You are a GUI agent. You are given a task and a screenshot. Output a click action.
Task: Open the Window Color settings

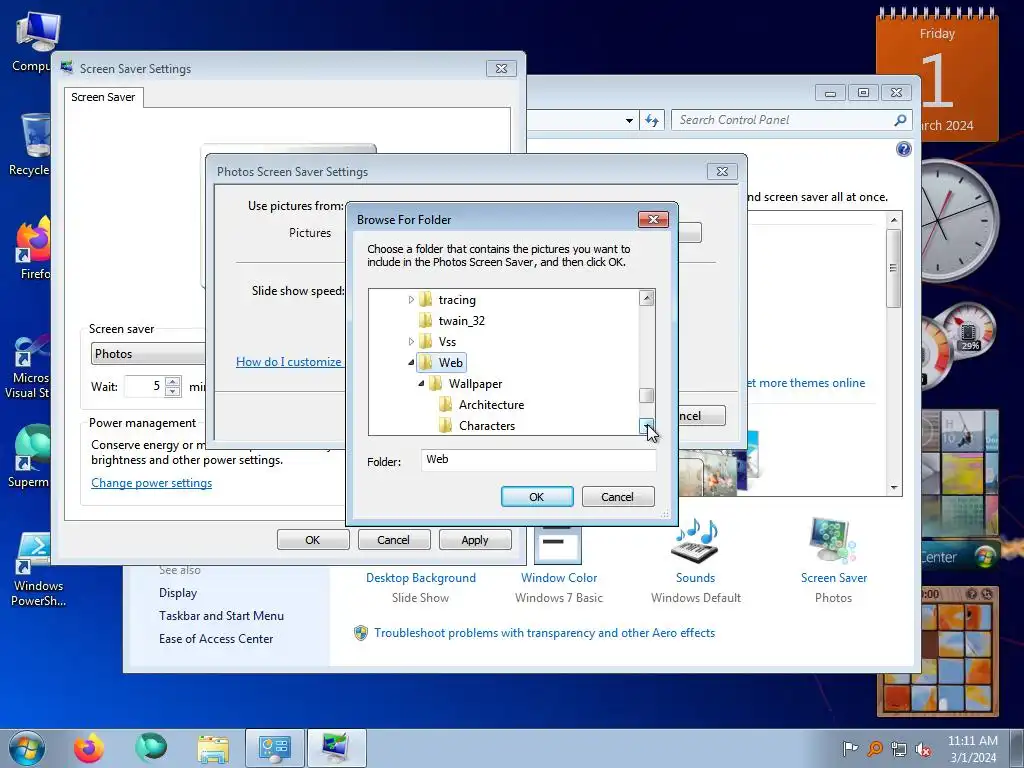tap(558, 578)
